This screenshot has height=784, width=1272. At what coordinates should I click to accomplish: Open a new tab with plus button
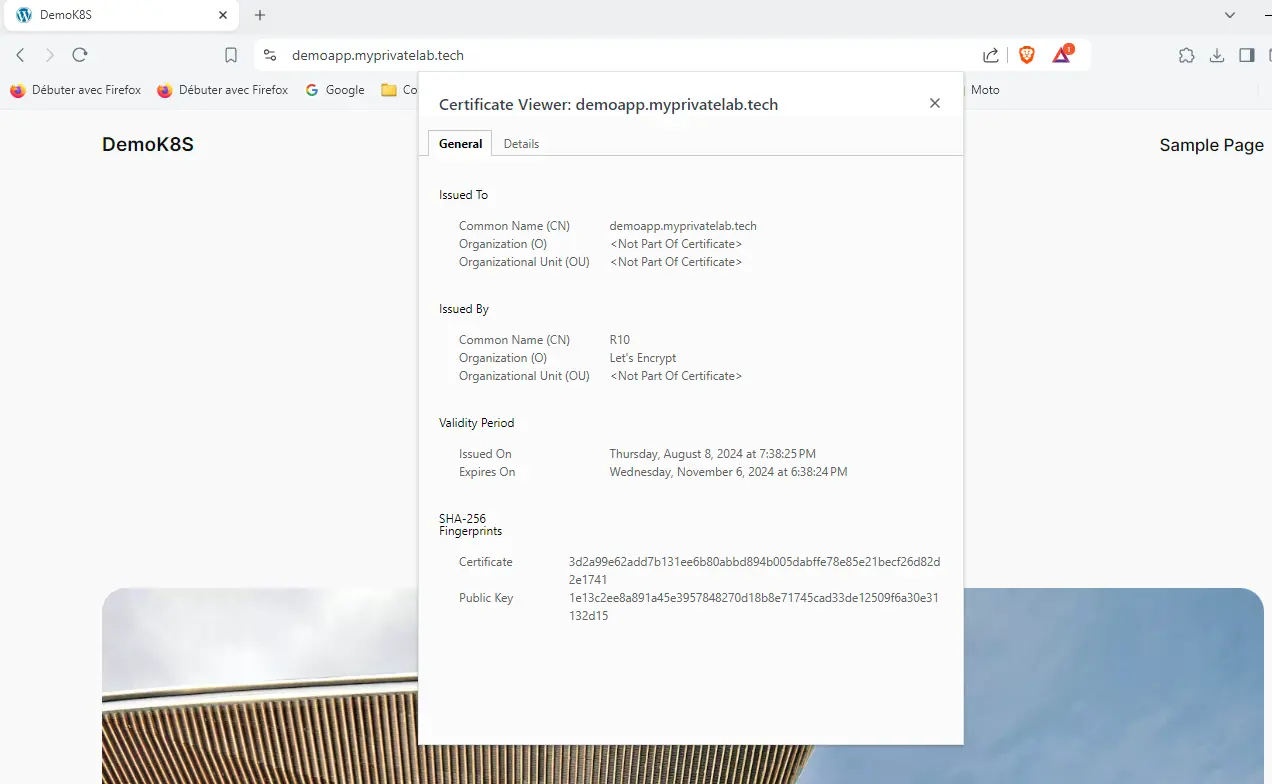click(x=260, y=15)
